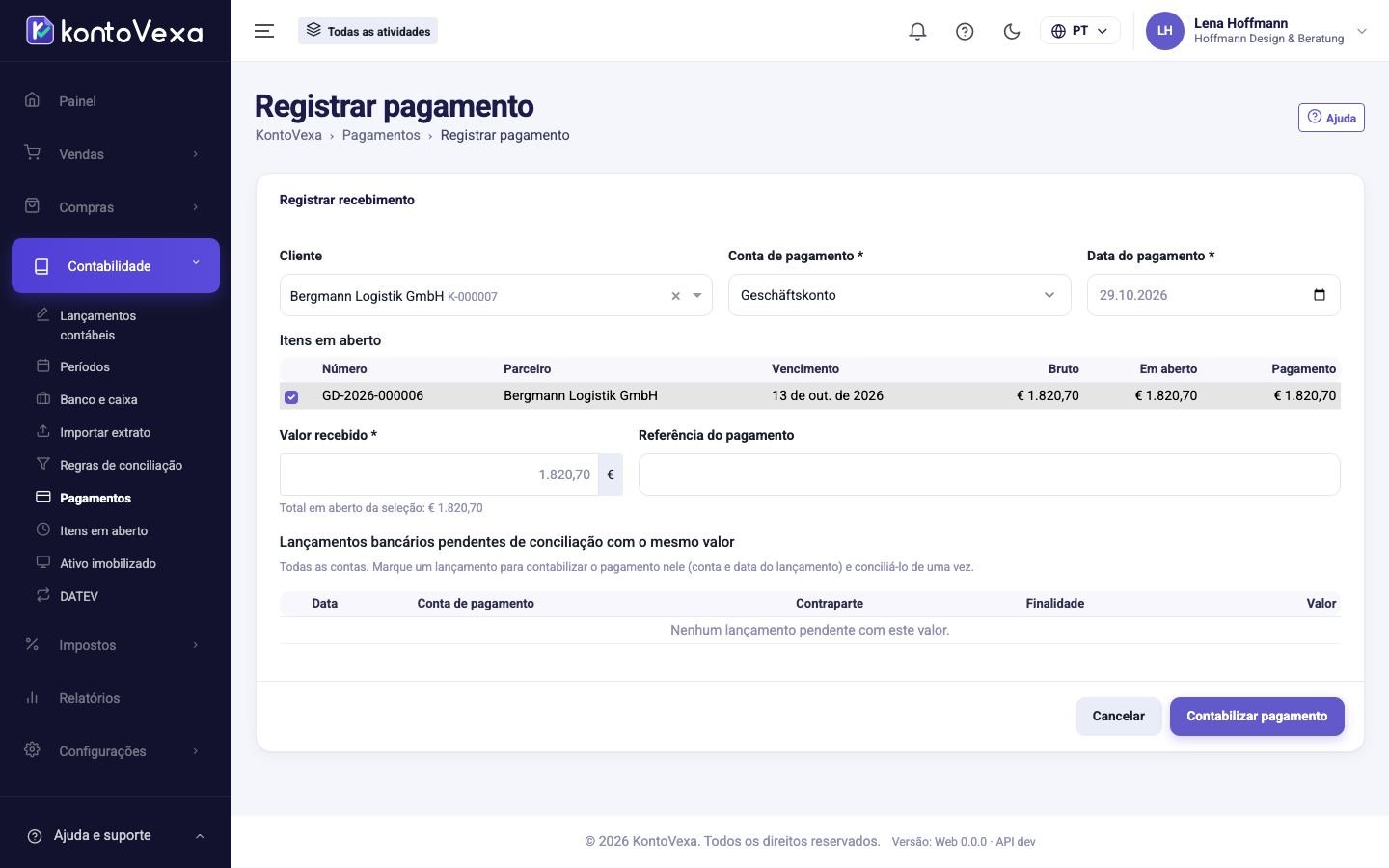The image size is (1389, 868).
Task: Click the Referência do pagamento field
Action: (x=989, y=475)
